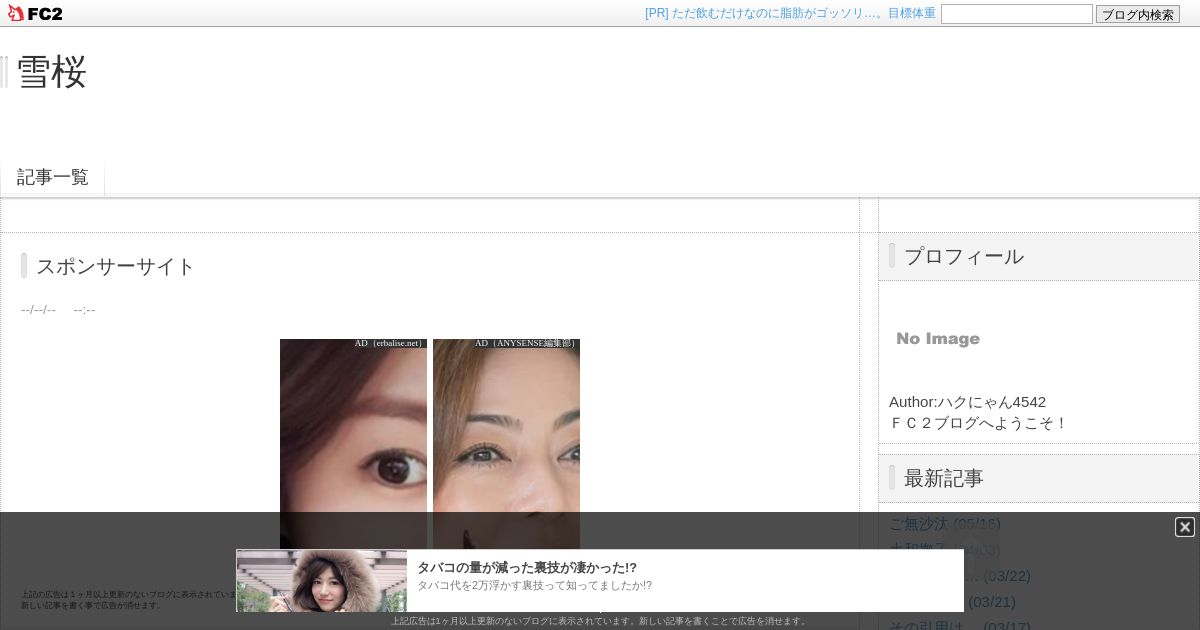Open the 雪桜 blog title link
The width and height of the screenshot is (1200, 630).
coord(52,72)
